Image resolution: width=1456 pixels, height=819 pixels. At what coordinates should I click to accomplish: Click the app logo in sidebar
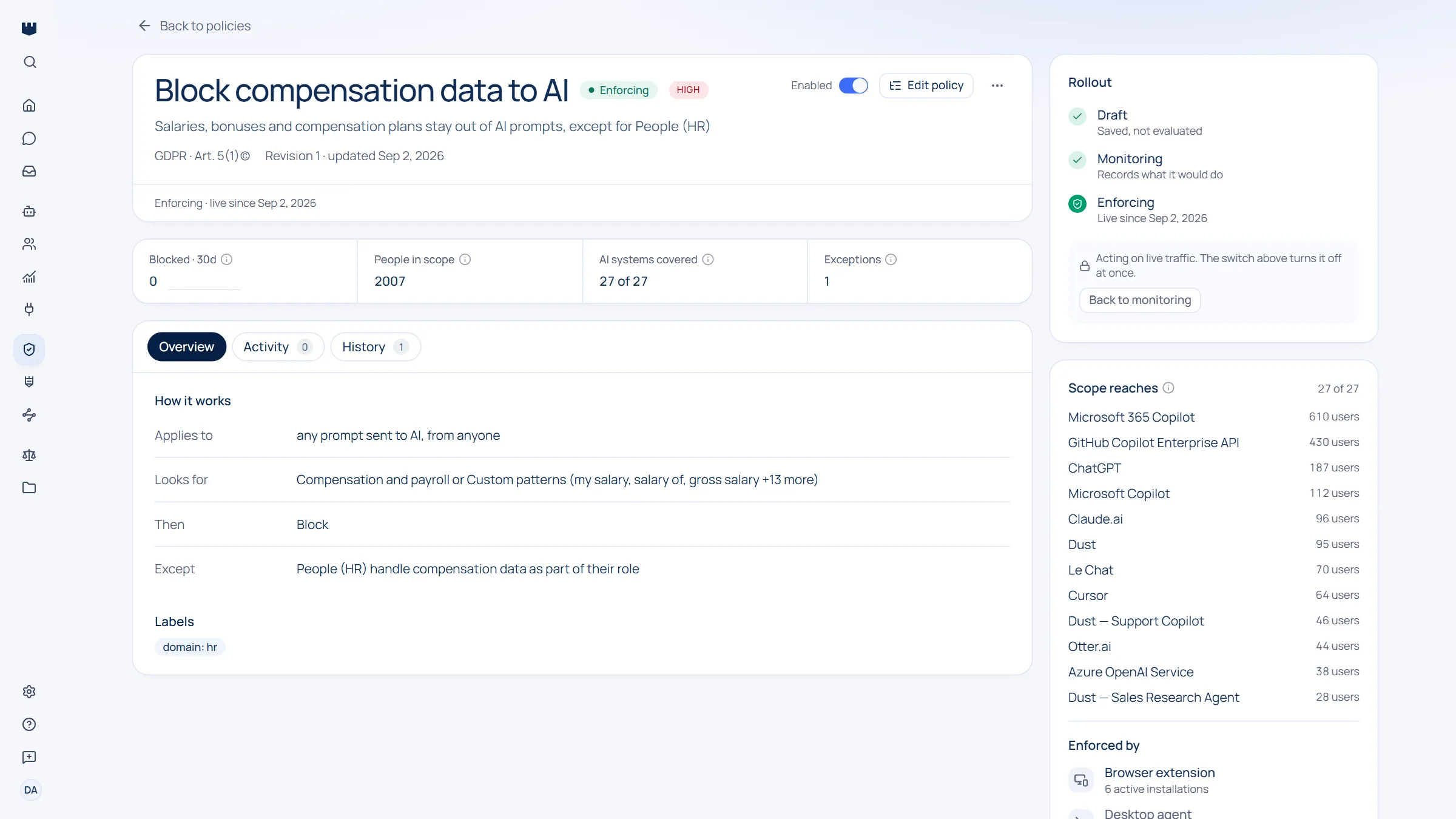point(29,28)
